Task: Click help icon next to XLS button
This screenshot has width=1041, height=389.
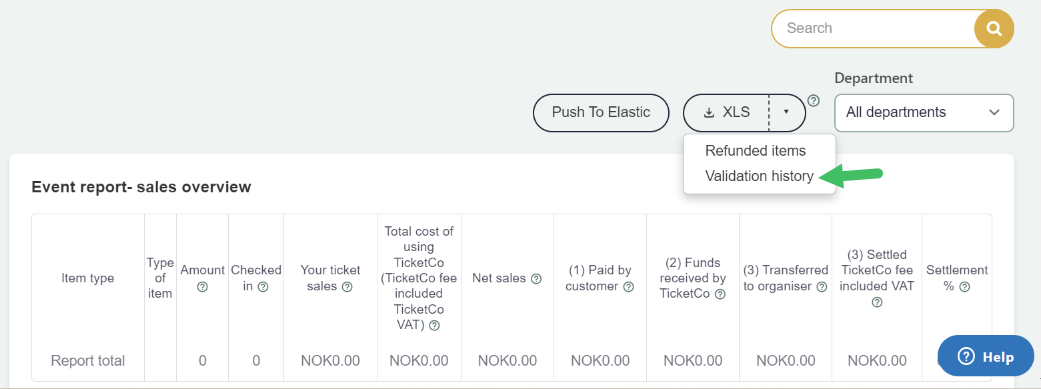Action: pos(813,101)
